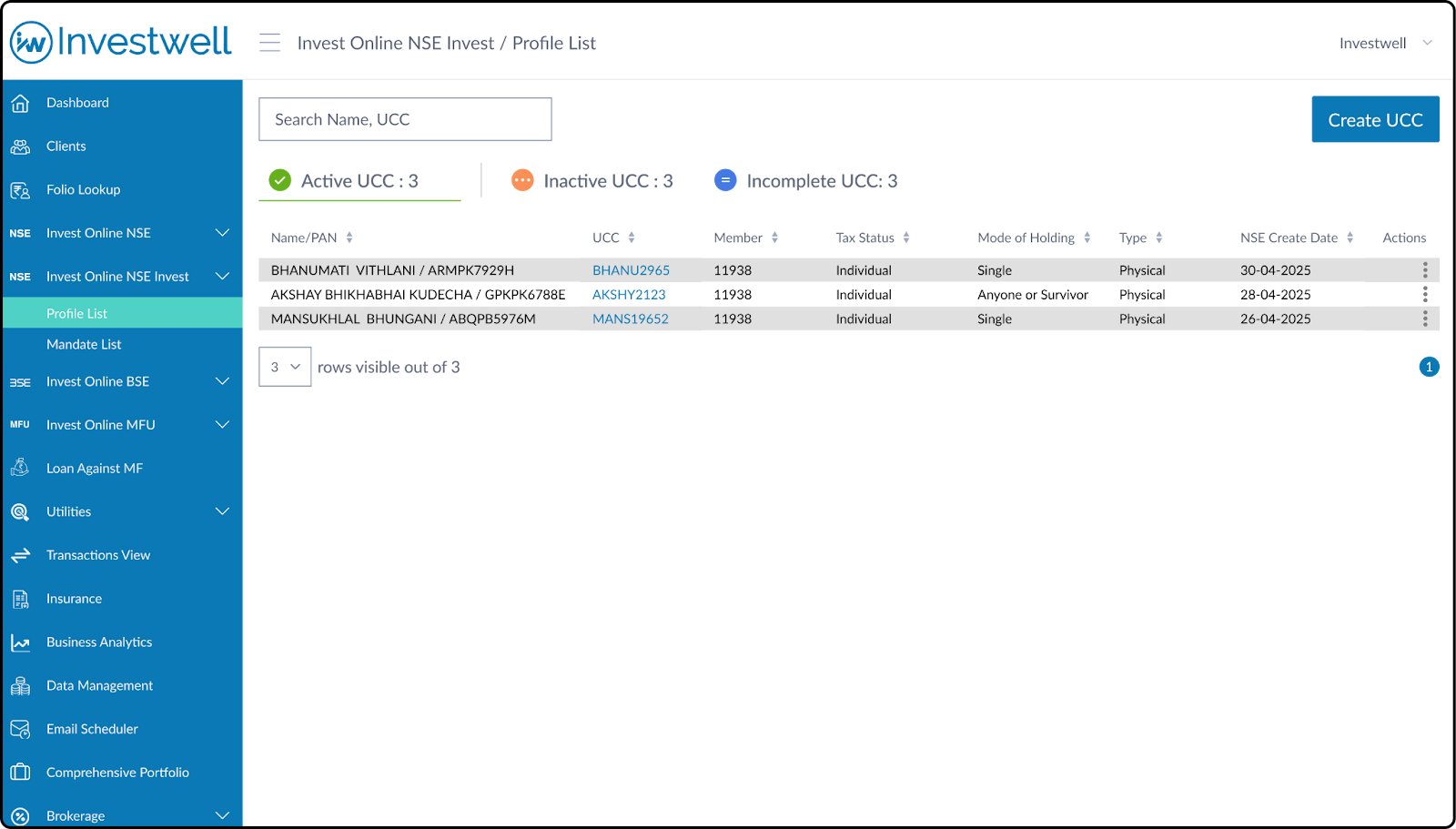Toggle the hamburger sidebar menu icon
Viewport: 1456px width, 829px height.
pos(269,43)
